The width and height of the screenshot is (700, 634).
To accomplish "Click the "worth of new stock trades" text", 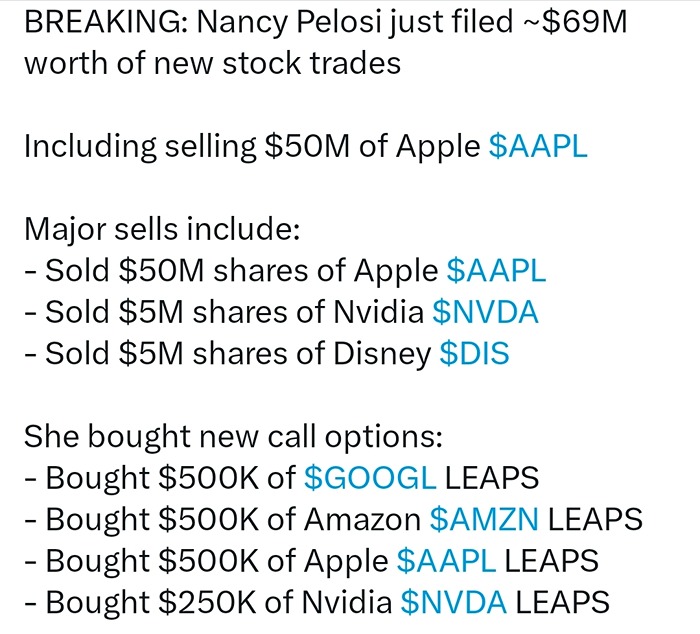I will click(x=212, y=63).
